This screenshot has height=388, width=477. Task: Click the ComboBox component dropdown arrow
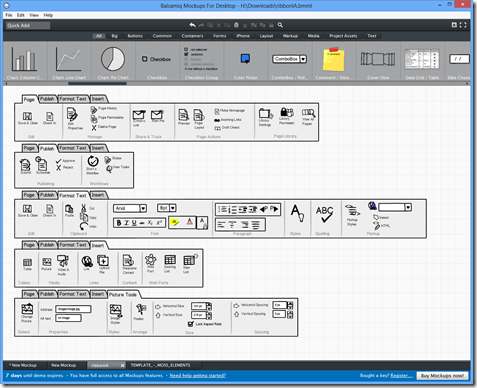303,59
